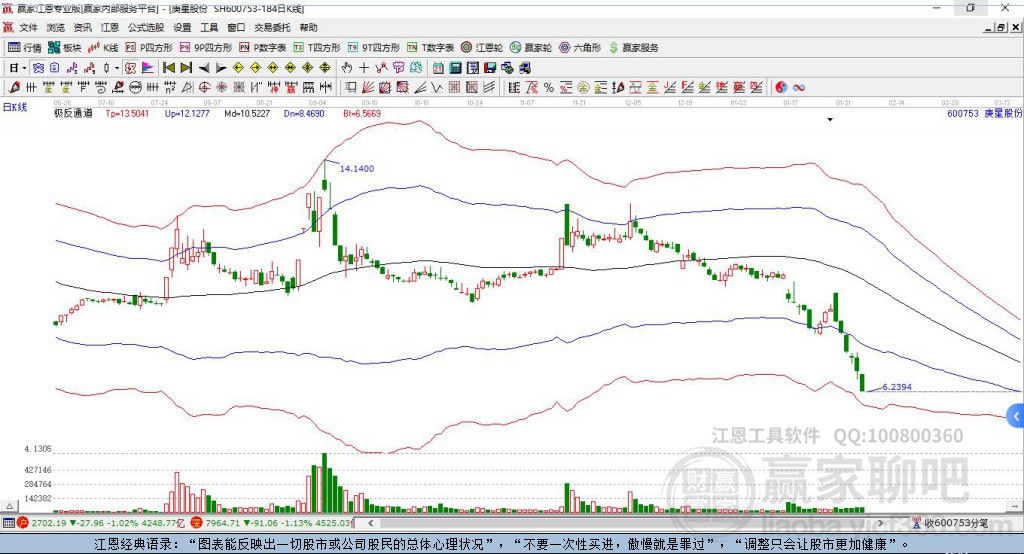
Task: Open the 设置 menu
Action: click(x=182, y=27)
